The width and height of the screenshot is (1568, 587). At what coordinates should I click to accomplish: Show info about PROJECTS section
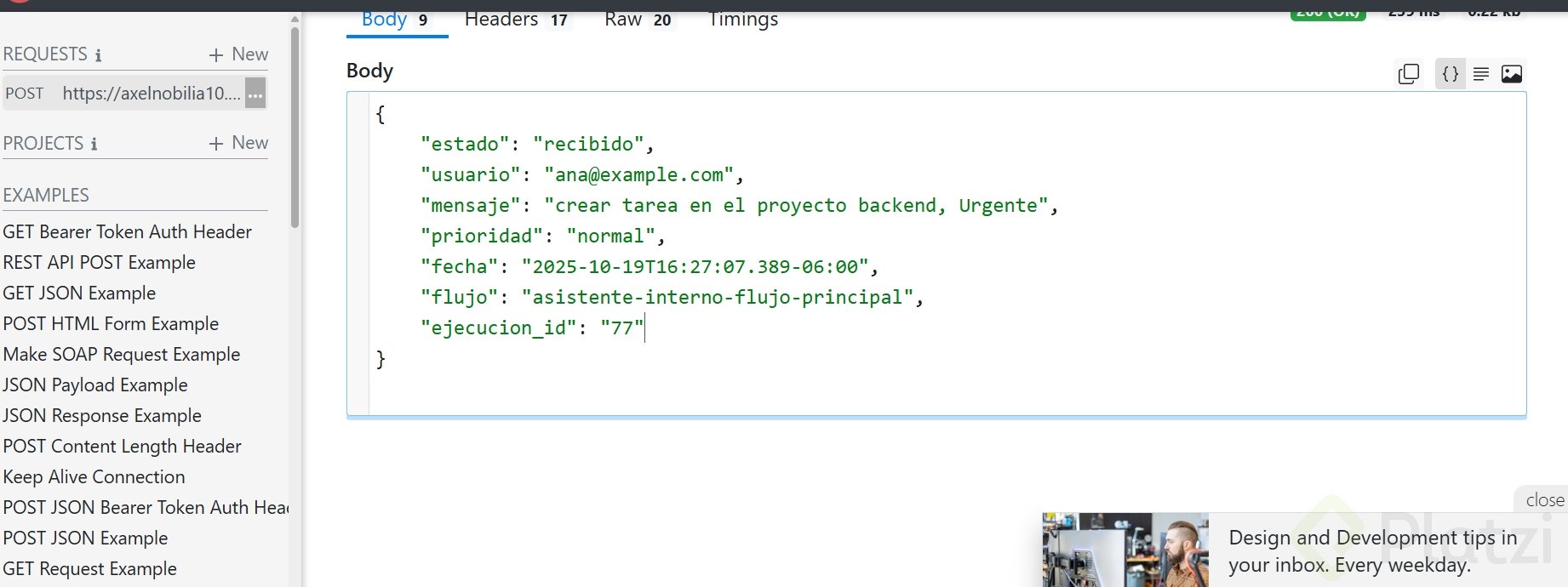click(x=94, y=144)
